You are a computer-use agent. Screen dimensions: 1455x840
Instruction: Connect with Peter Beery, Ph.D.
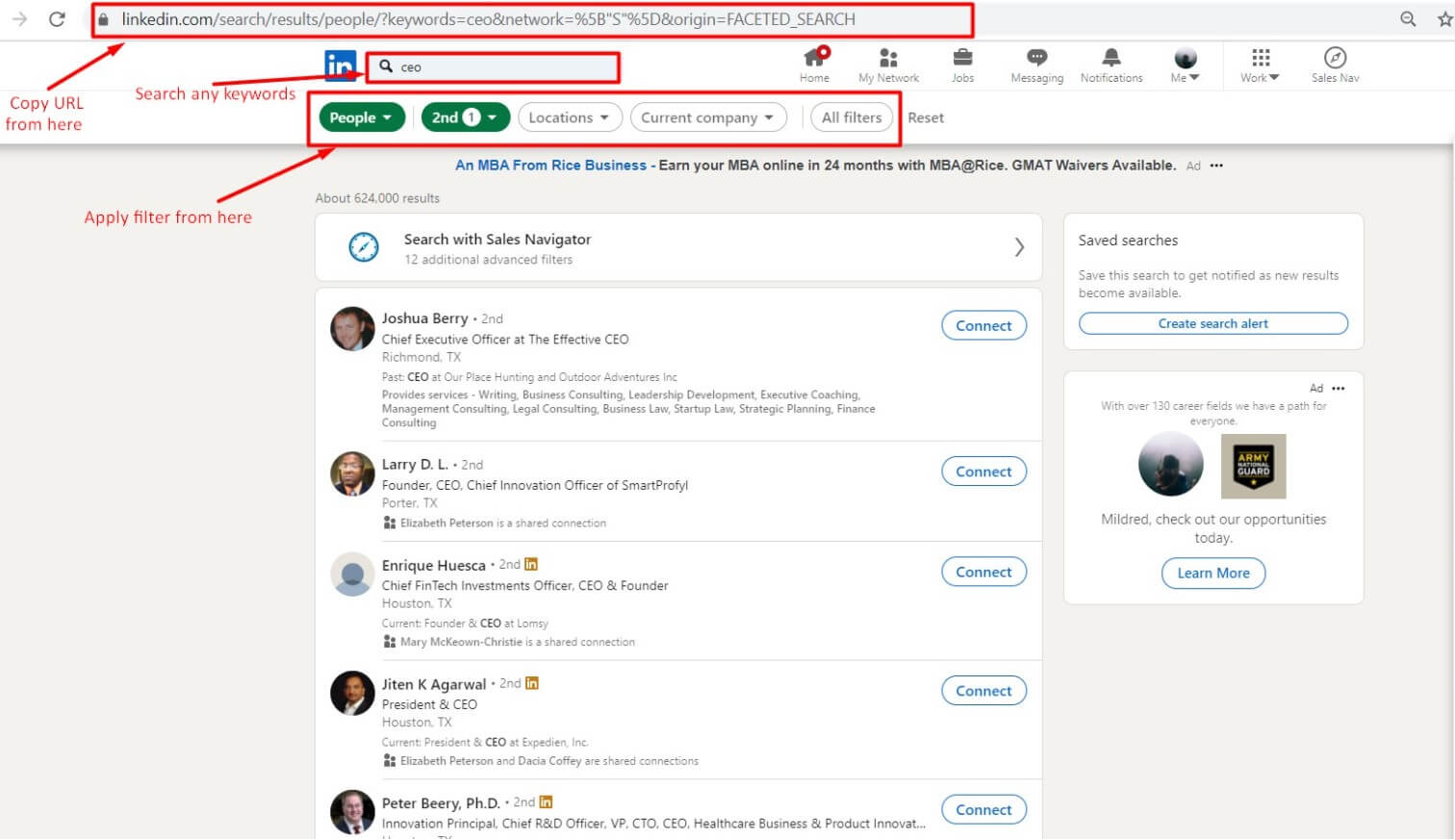(983, 810)
